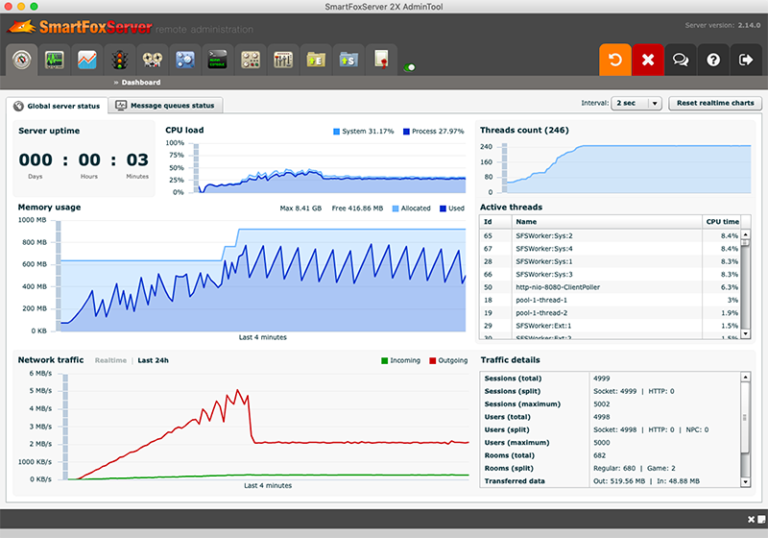
Task: Open the Runtime Statistics monitor icon
Action: (54, 60)
